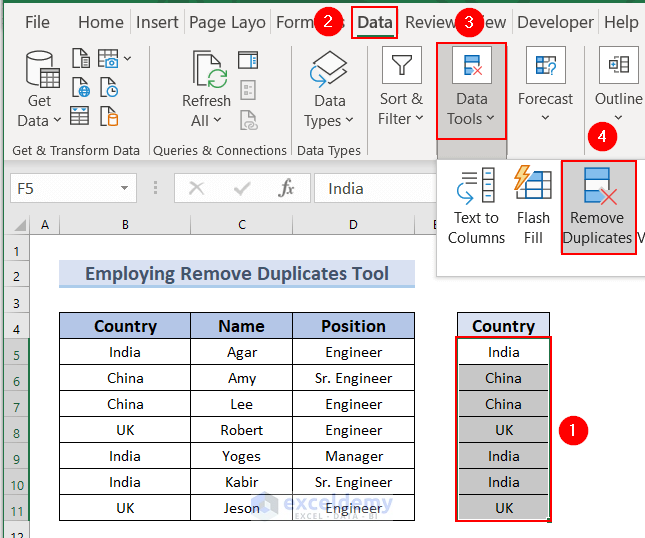Expand the Refresh All dropdown arrow
This screenshot has height=538, width=645.
pos(218,120)
